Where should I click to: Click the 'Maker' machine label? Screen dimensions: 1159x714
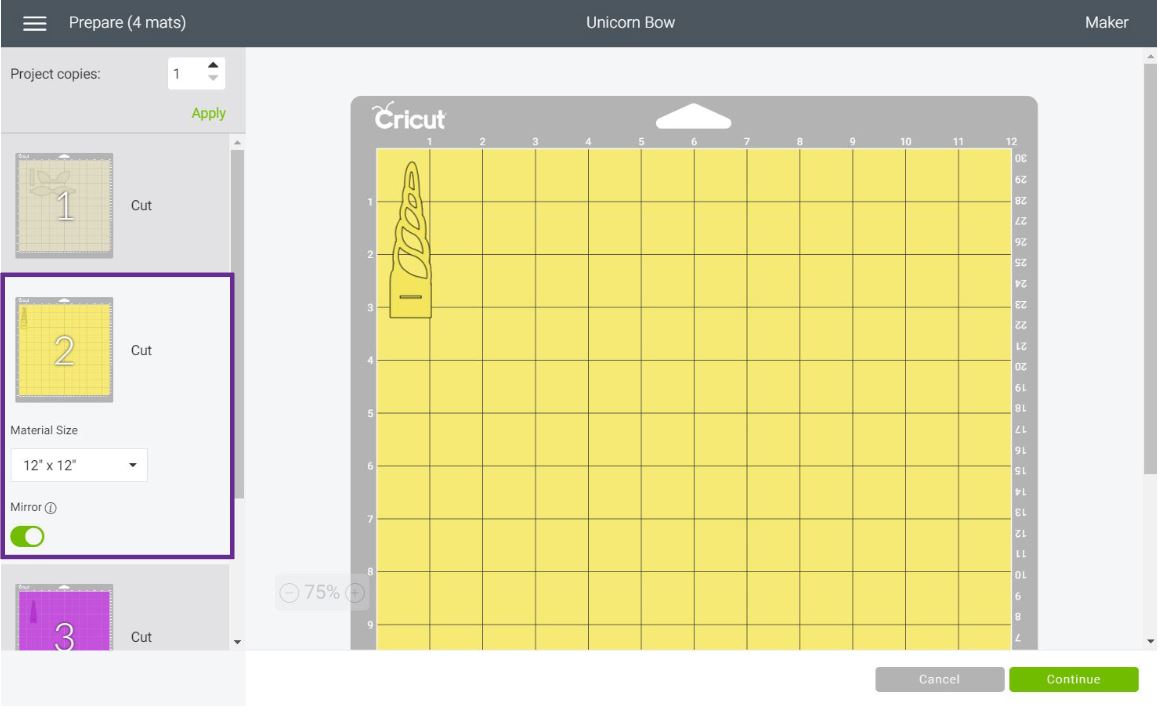pos(1107,23)
